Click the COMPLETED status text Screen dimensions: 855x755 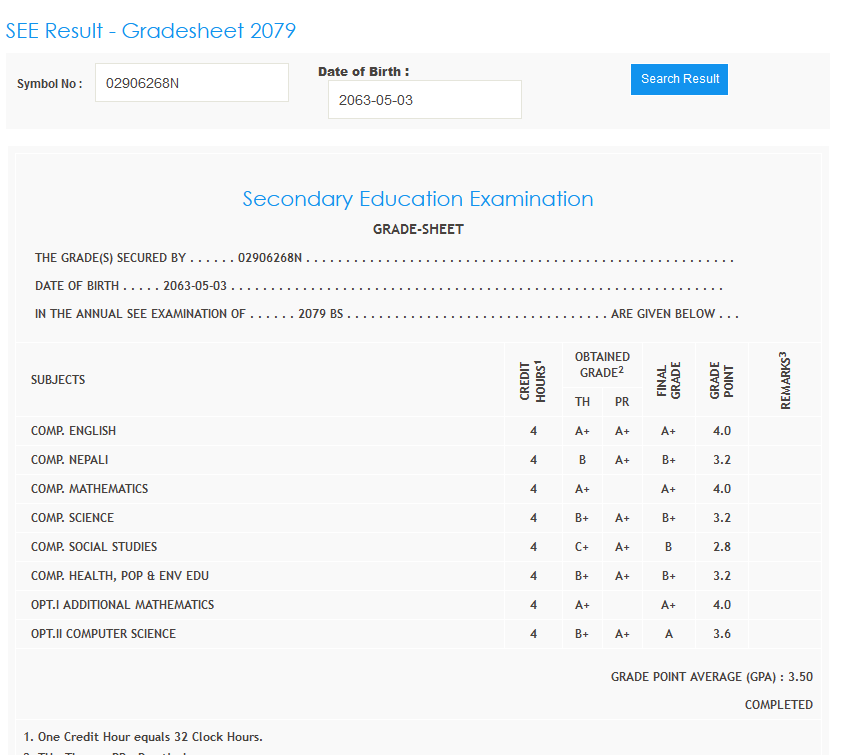778,705
